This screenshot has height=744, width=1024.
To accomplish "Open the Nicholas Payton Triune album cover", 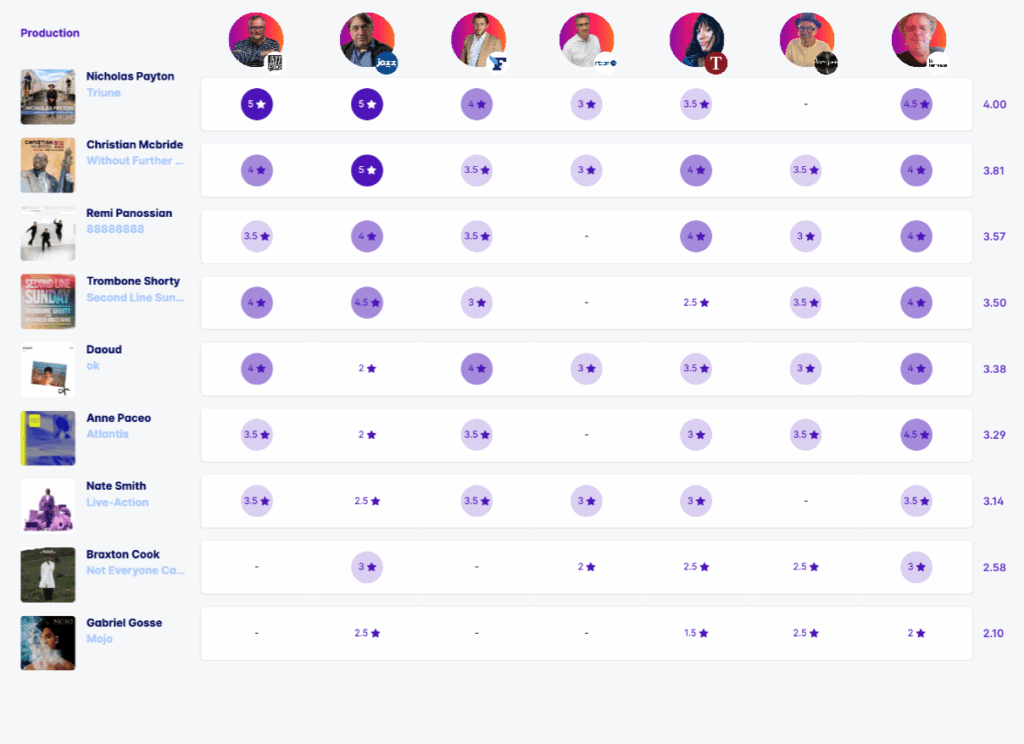I will [48, 97].
